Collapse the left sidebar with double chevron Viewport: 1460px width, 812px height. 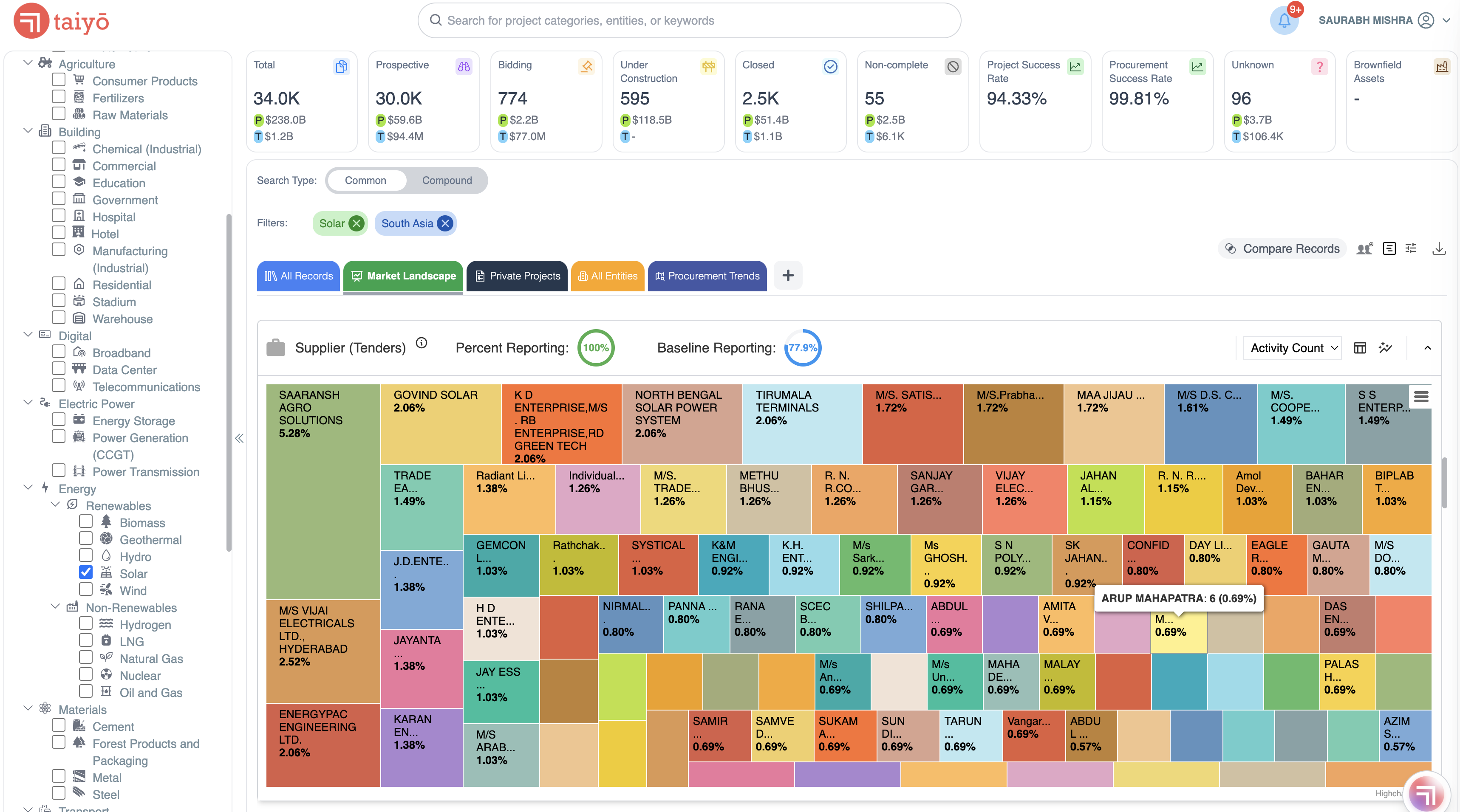[x=239, y=438]
